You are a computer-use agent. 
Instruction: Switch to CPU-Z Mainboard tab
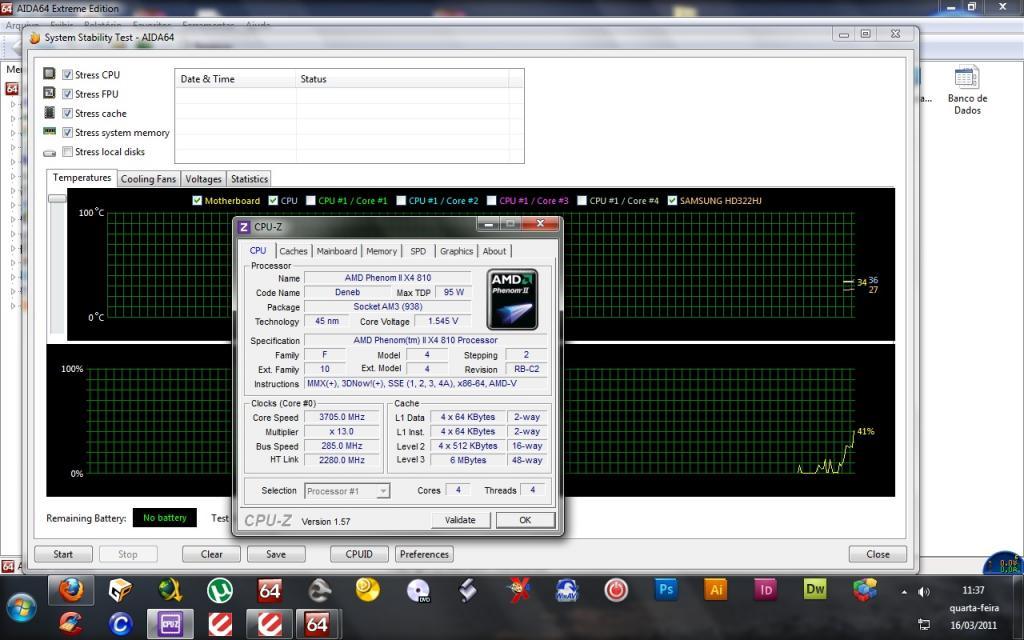click(x=337, y=251)
